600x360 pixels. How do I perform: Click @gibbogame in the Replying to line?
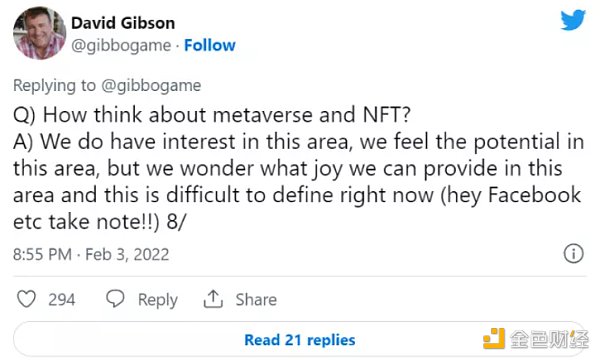click(151, 85)
